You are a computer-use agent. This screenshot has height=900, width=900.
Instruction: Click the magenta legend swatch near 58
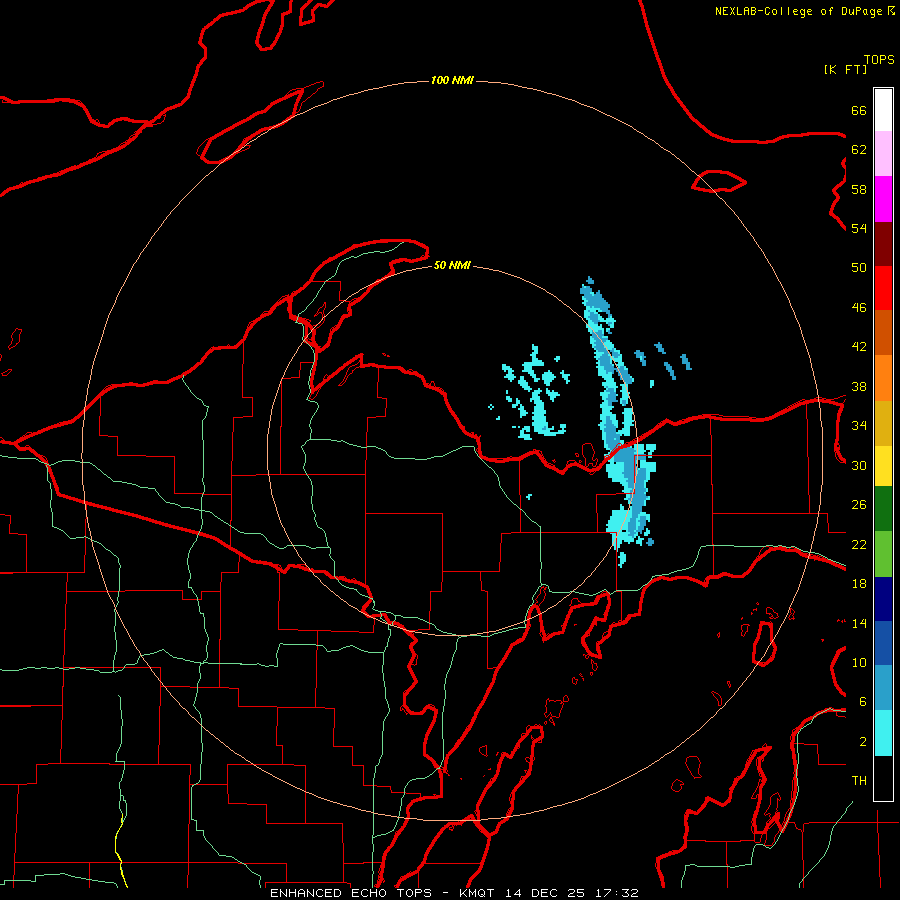[883, 199]
